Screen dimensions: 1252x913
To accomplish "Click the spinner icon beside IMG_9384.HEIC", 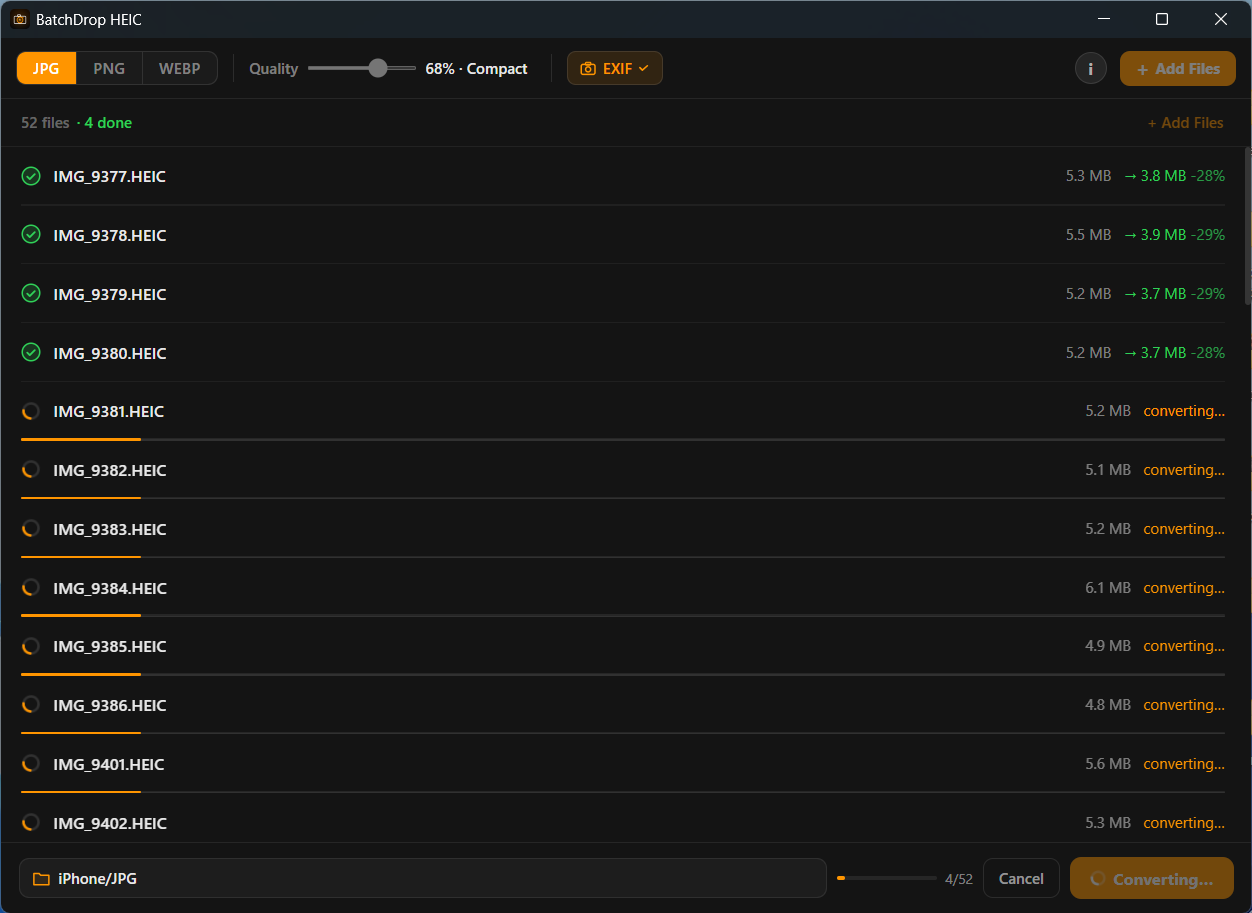I will (x=31, y=588).
